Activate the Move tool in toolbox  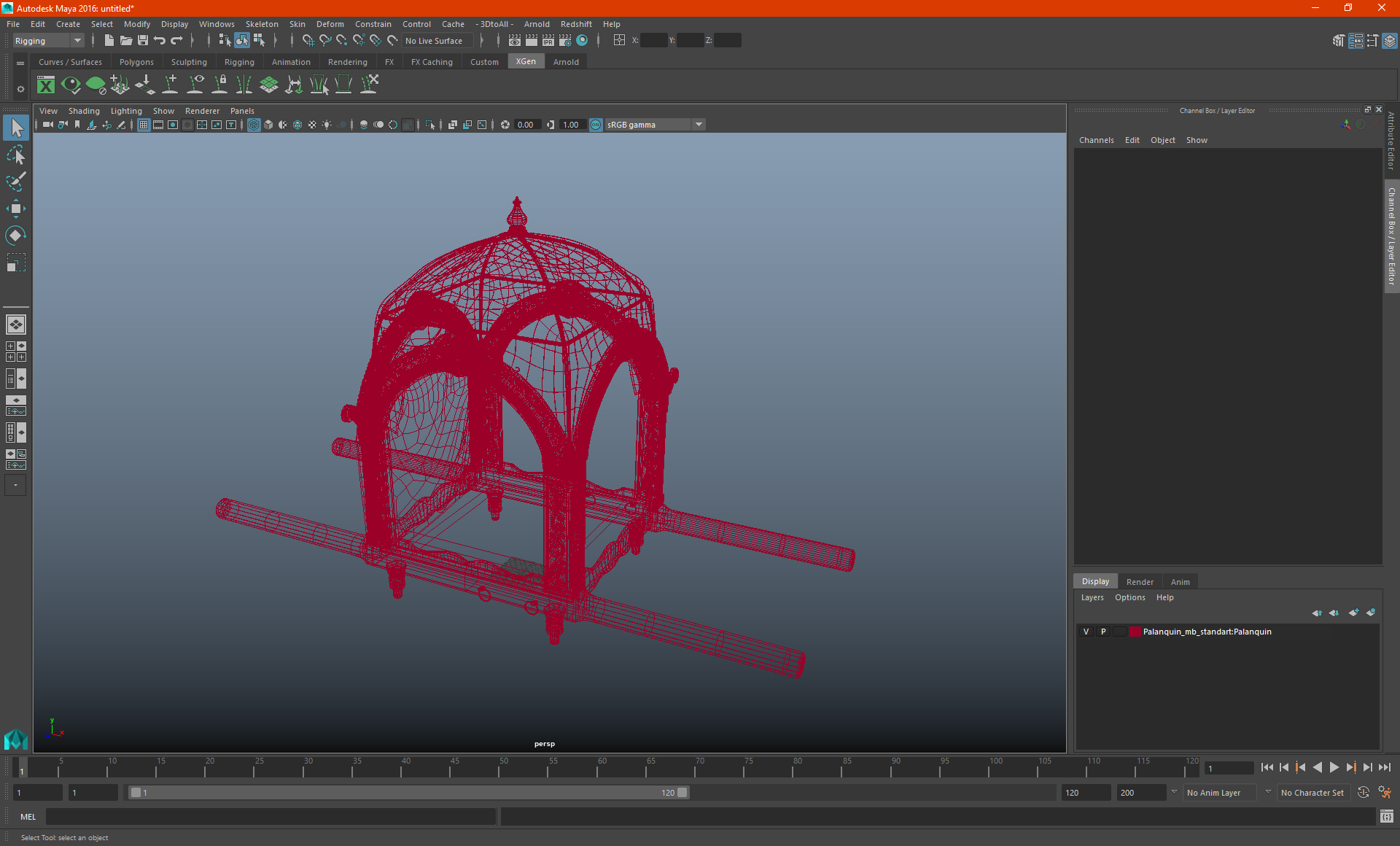pyautogui.click(x=16, y=209)
